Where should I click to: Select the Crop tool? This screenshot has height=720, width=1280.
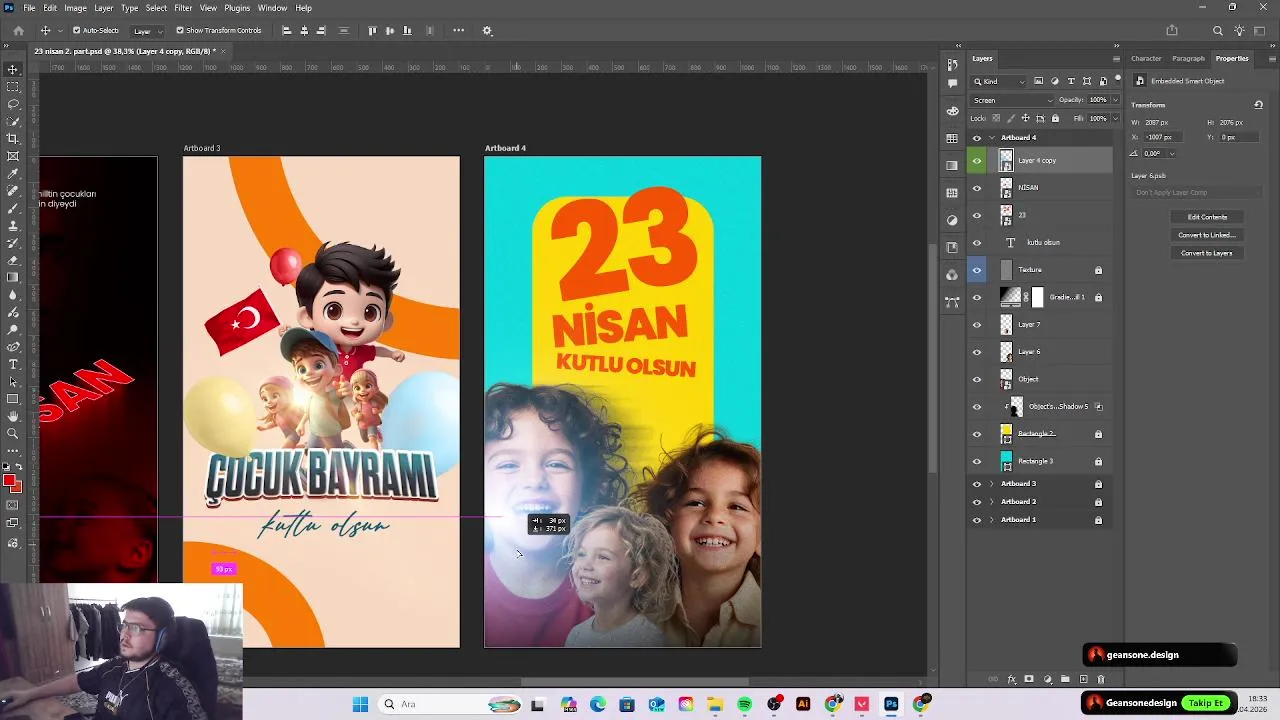[13, 138]
